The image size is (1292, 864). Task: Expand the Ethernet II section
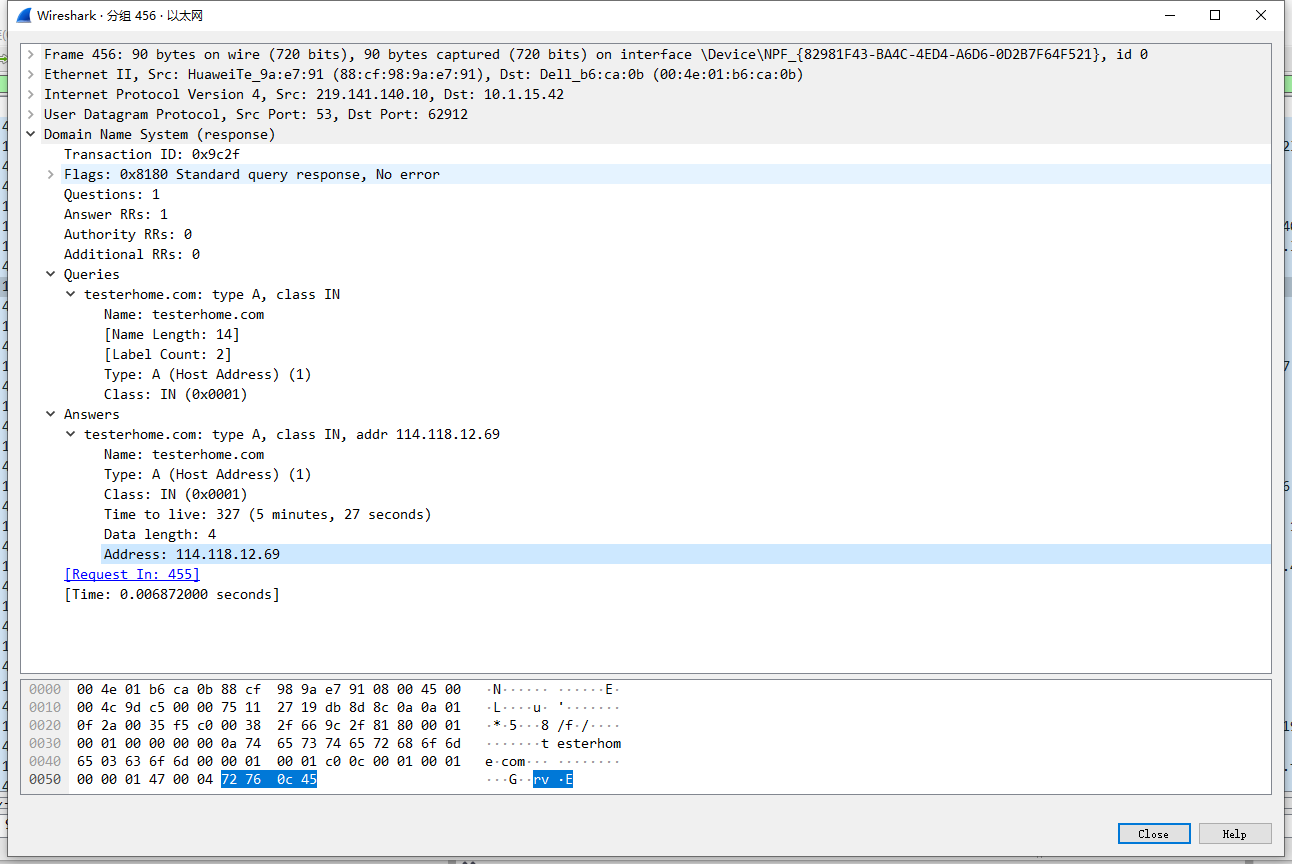click(31, 74)
